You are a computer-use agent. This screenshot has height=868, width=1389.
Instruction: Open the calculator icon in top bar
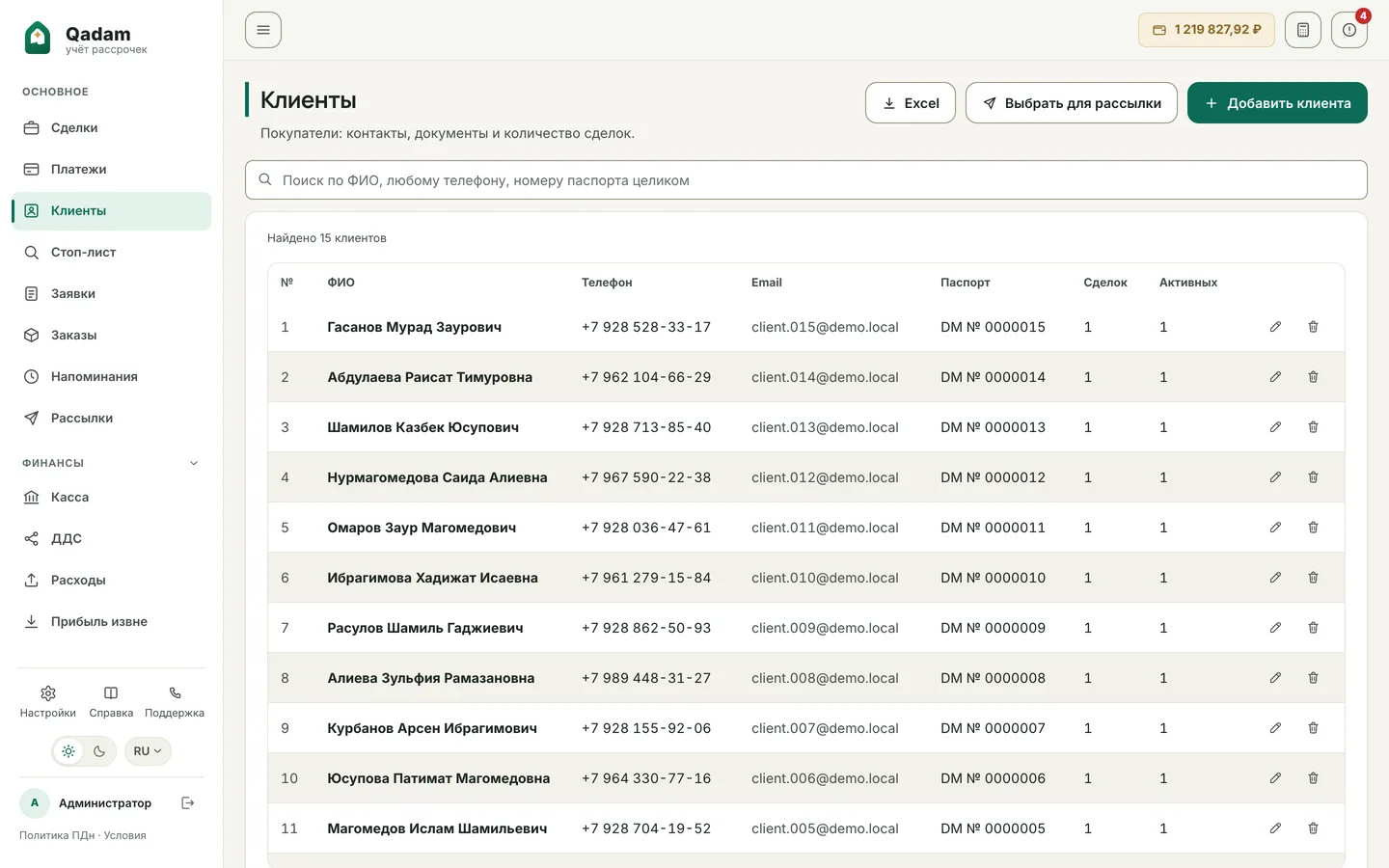pyautogui.click(x=1303, y=30)
